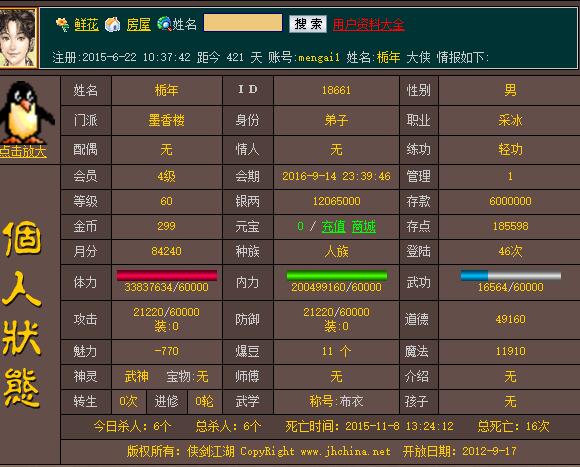The image size is (580, 467).
Task: Select the 转生 value 0次
Action: click(x=128, y=401)
